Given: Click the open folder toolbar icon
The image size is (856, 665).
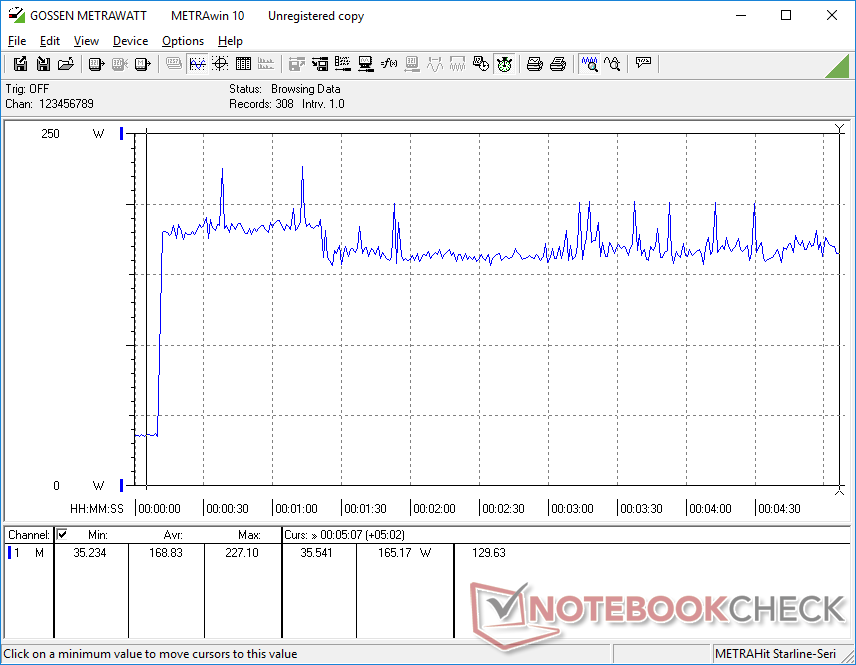Looking at the screenshot, I should (66, 64).
